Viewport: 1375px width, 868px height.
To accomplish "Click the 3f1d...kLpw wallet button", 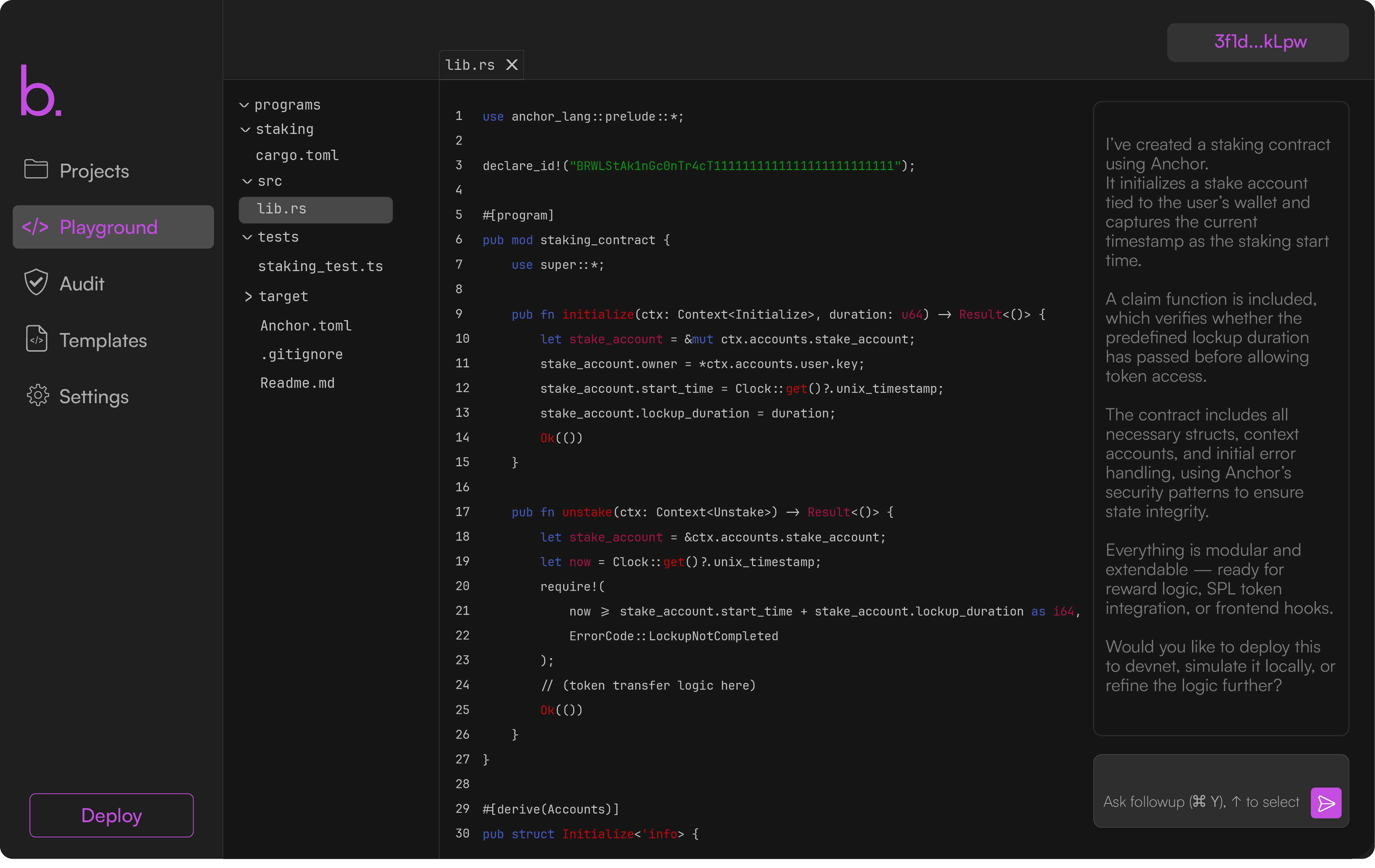I will [1258, 42].
